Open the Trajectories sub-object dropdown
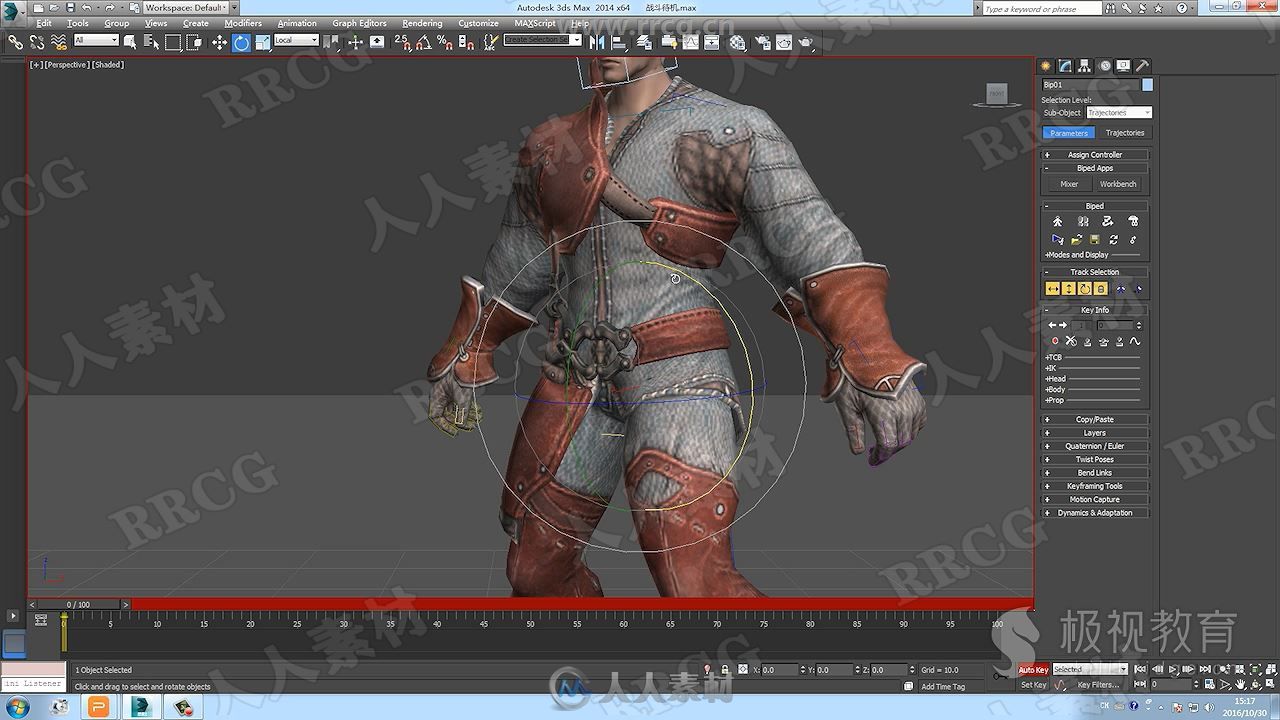 (1119, 113)
